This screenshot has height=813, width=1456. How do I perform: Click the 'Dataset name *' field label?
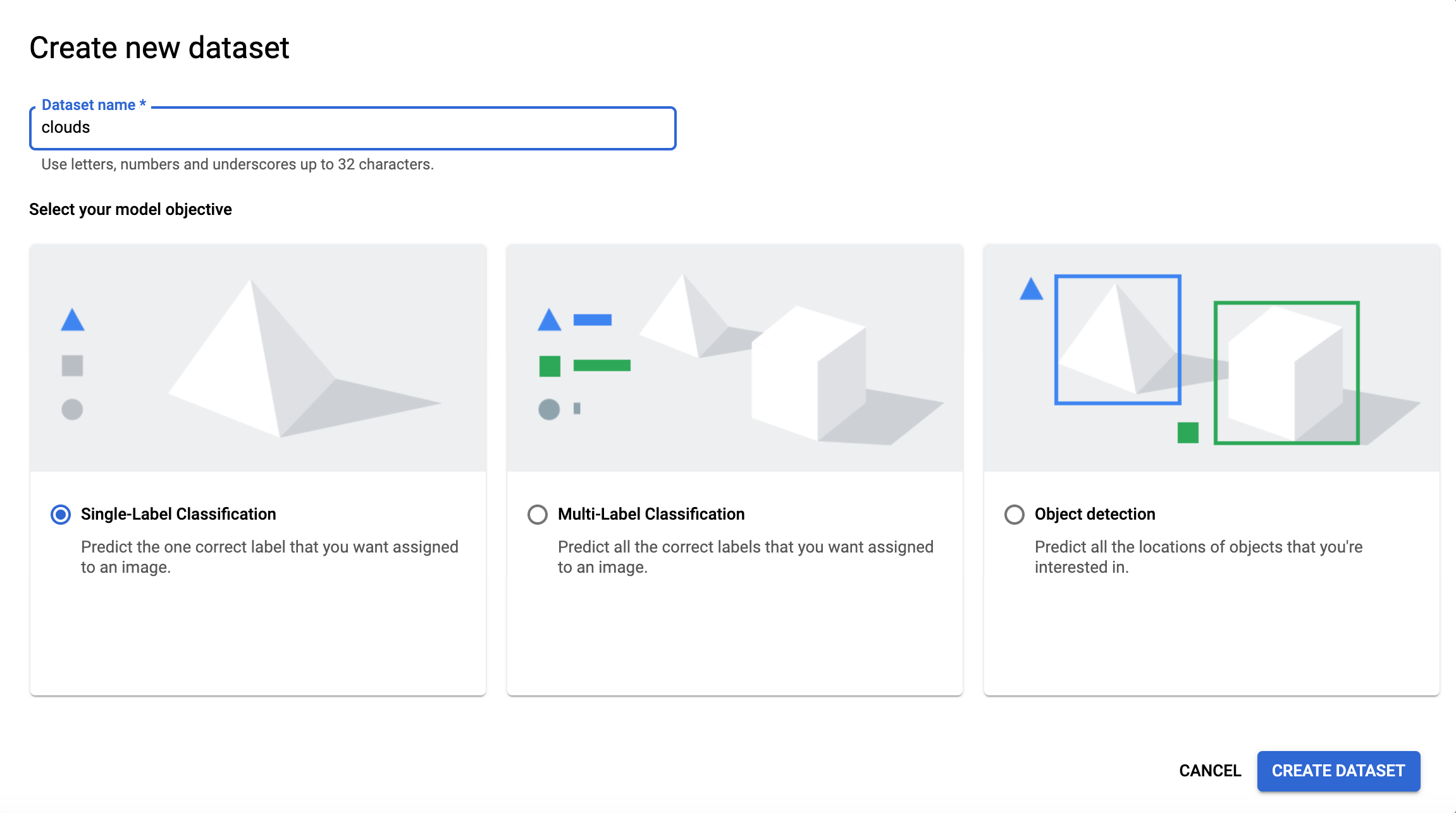(94, 105)
